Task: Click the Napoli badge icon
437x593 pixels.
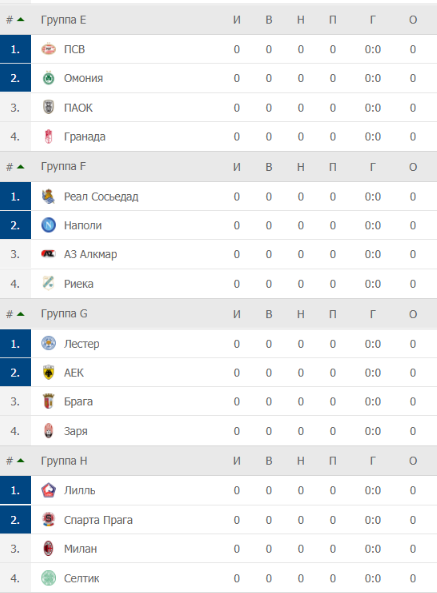Action: [48, 225]
